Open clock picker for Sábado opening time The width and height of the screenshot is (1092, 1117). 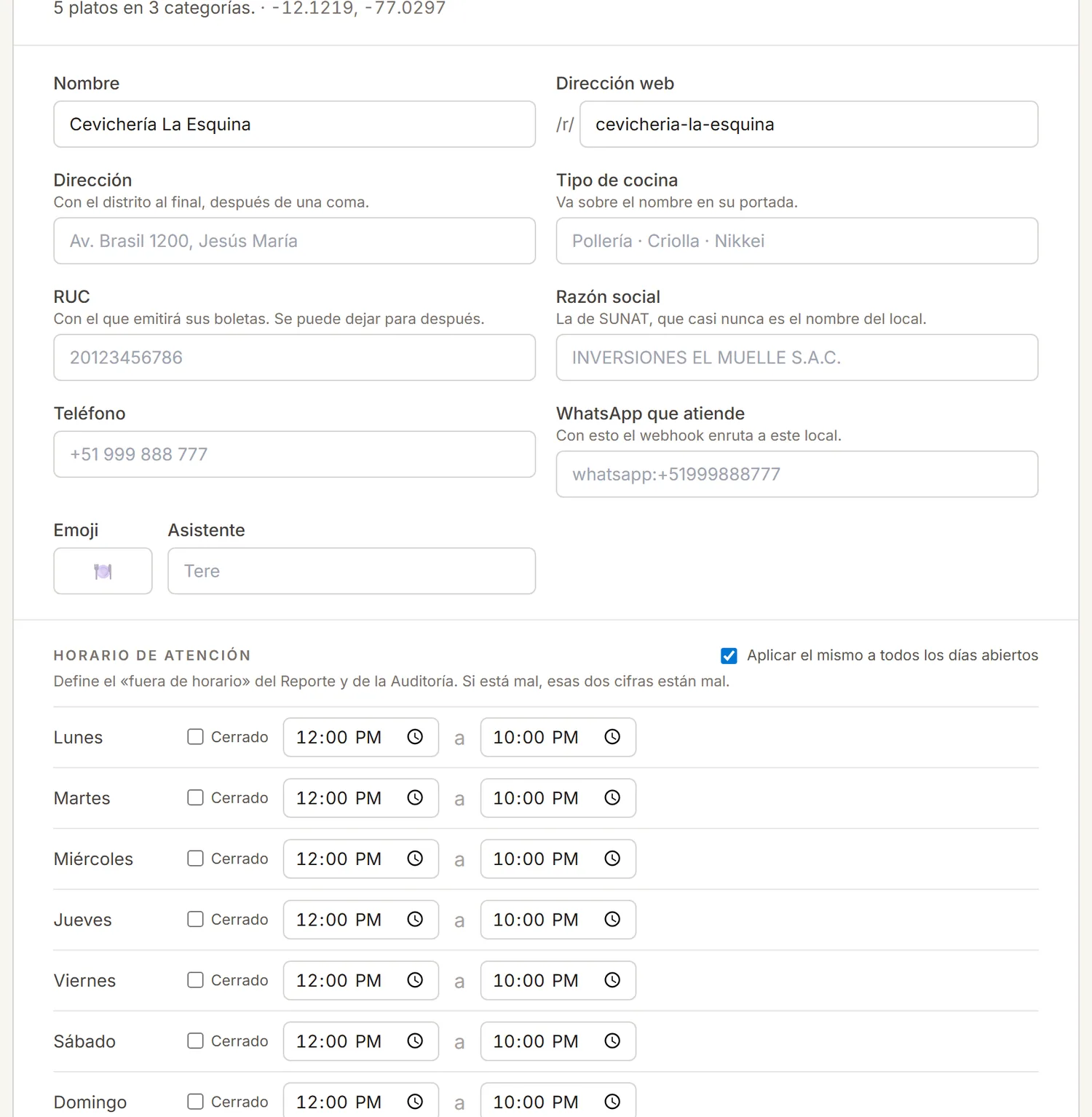(415, 1041)
